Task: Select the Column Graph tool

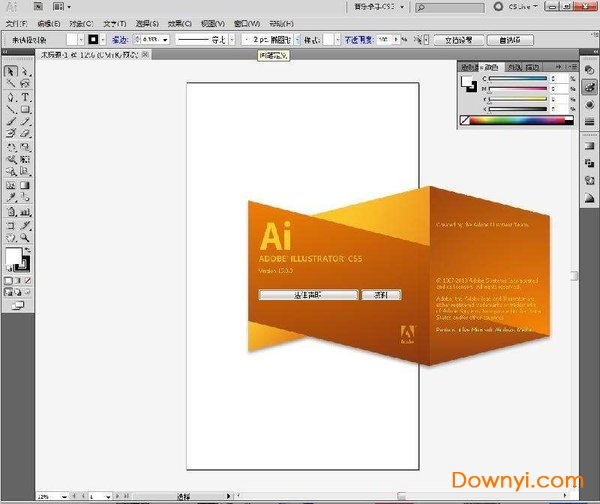Action: tap(24, 211)
